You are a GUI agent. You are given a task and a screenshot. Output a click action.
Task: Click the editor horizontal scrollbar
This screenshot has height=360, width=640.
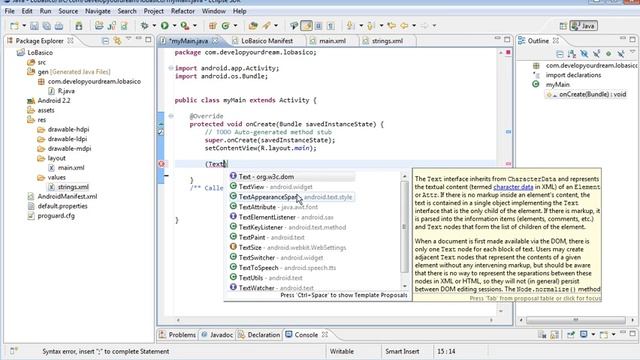point(335,320)
